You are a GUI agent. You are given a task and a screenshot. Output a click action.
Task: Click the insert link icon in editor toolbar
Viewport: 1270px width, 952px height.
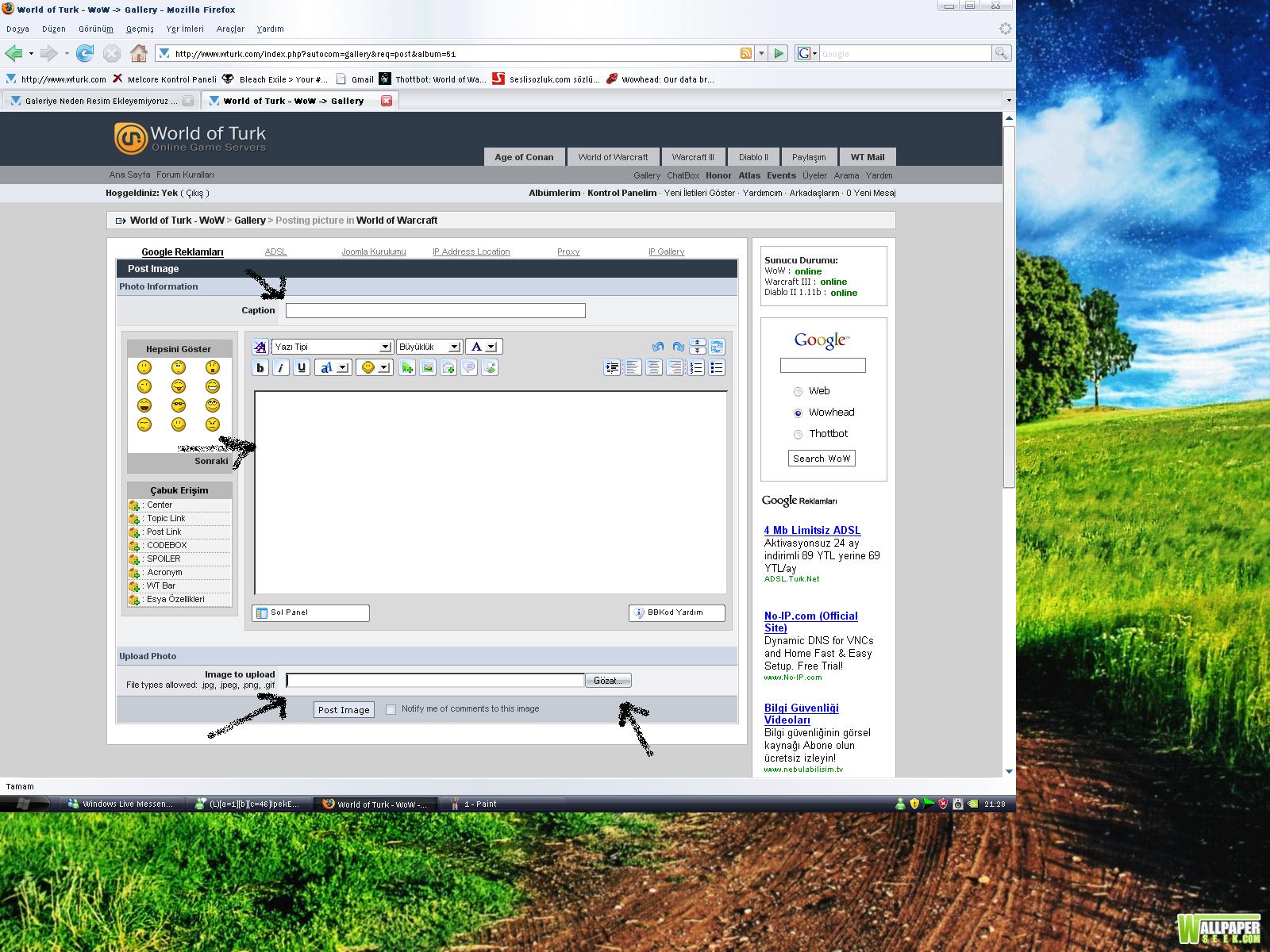point(407,367)
